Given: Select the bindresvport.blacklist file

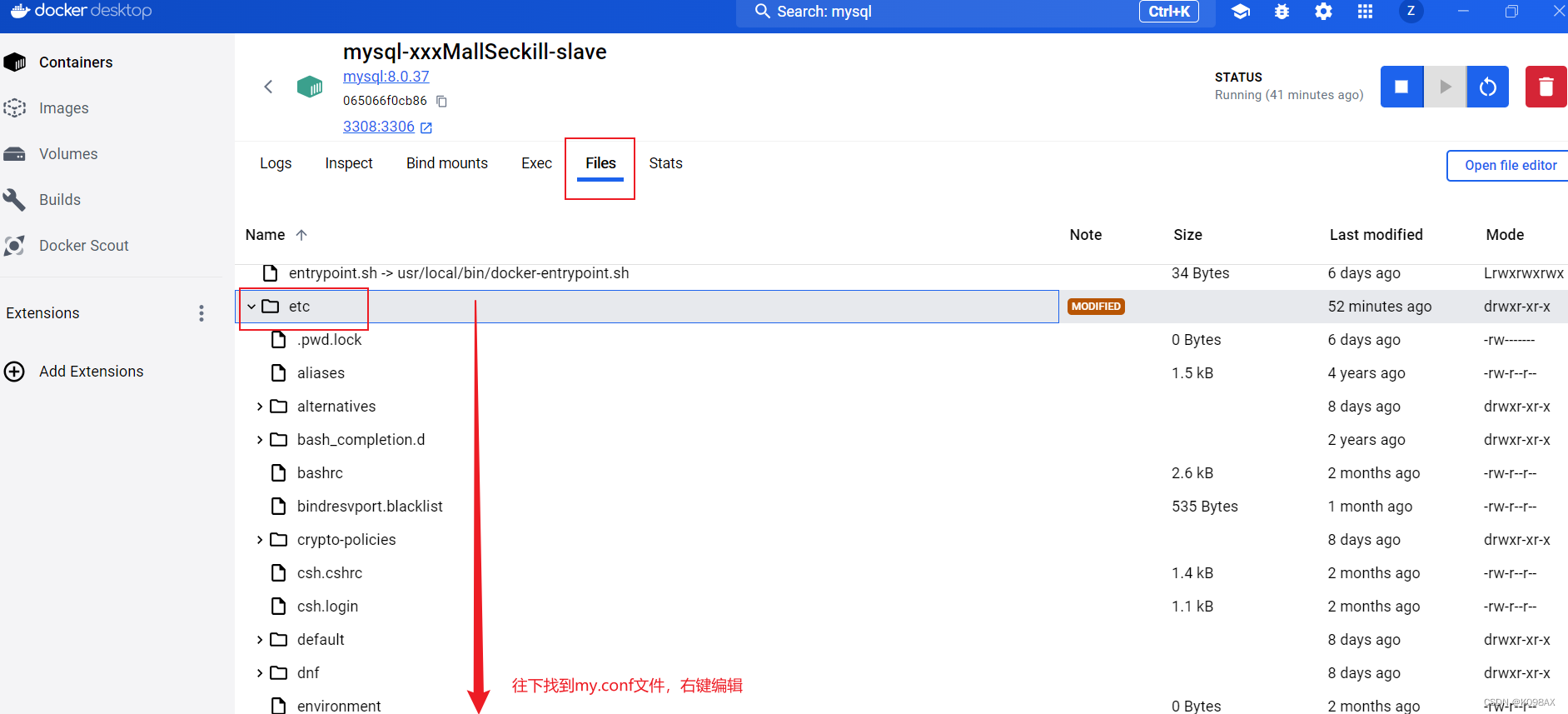Looking at the screenshot, I should click(x=370, y=507).
